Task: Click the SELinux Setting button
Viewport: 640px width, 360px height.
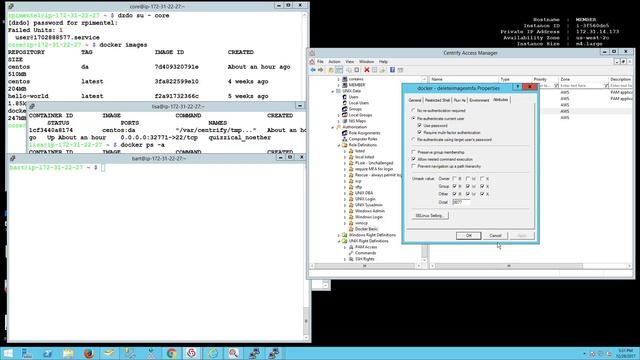Action: (430, 216)
